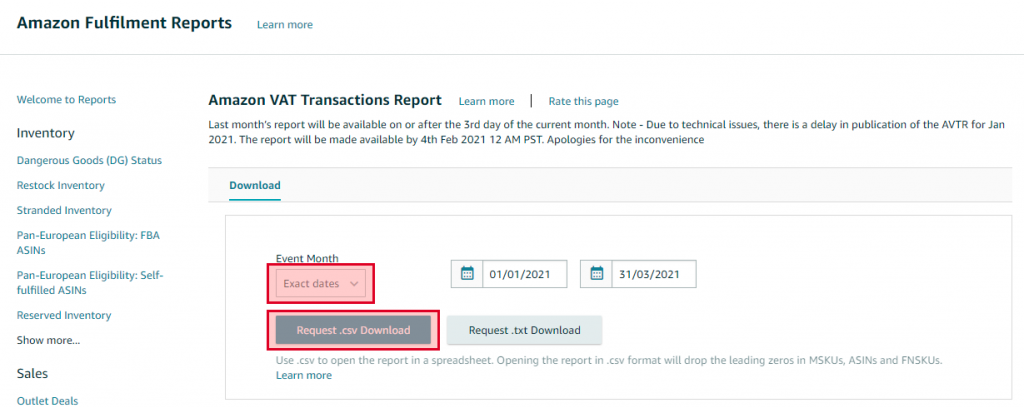This screenshot has height=408, width=1024.
Task: Open Learn more beside VAT Transactions Report
Action: (x=487, y=101)
